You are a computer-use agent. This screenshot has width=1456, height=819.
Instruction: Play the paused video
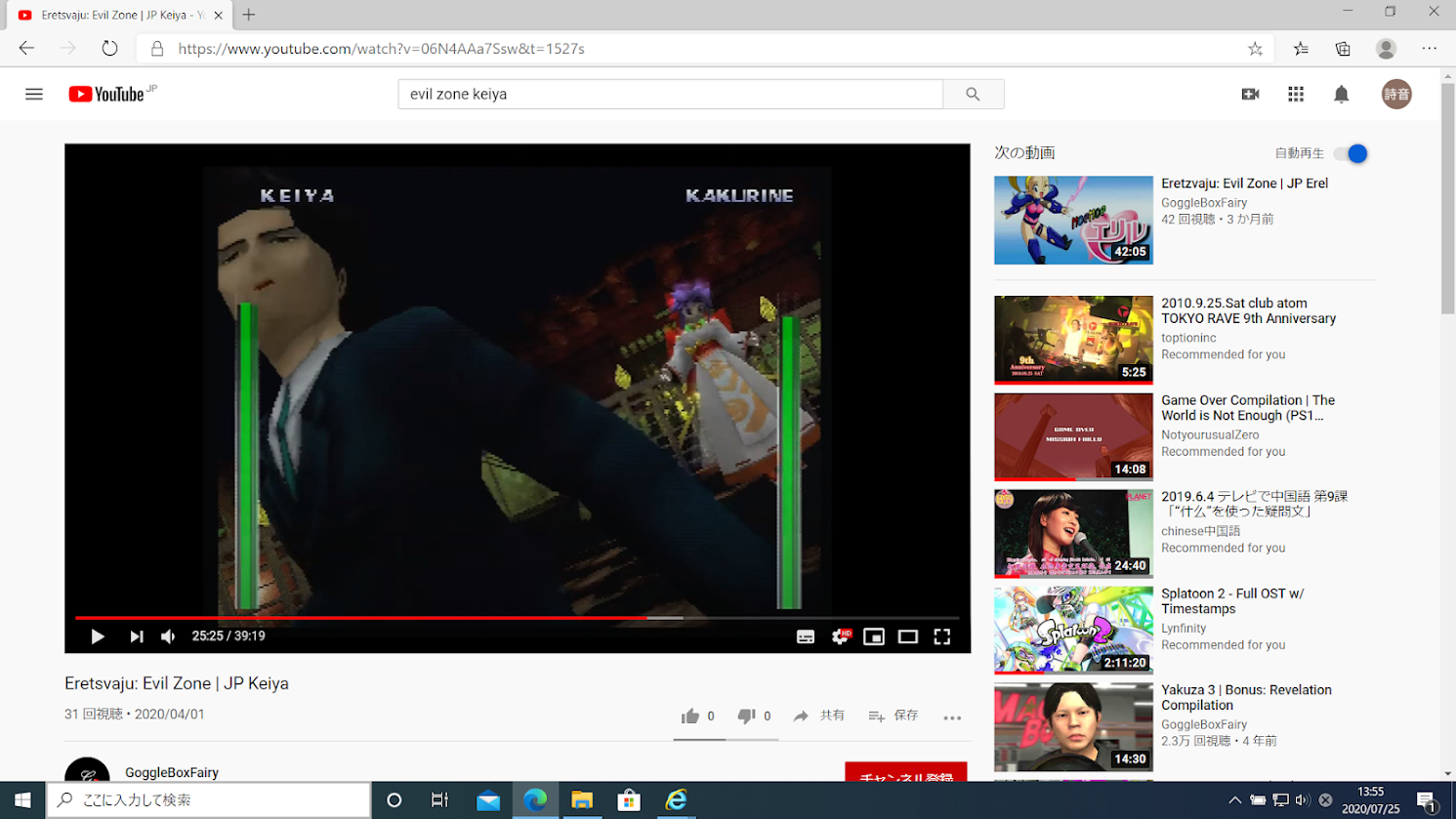(98, 636)
